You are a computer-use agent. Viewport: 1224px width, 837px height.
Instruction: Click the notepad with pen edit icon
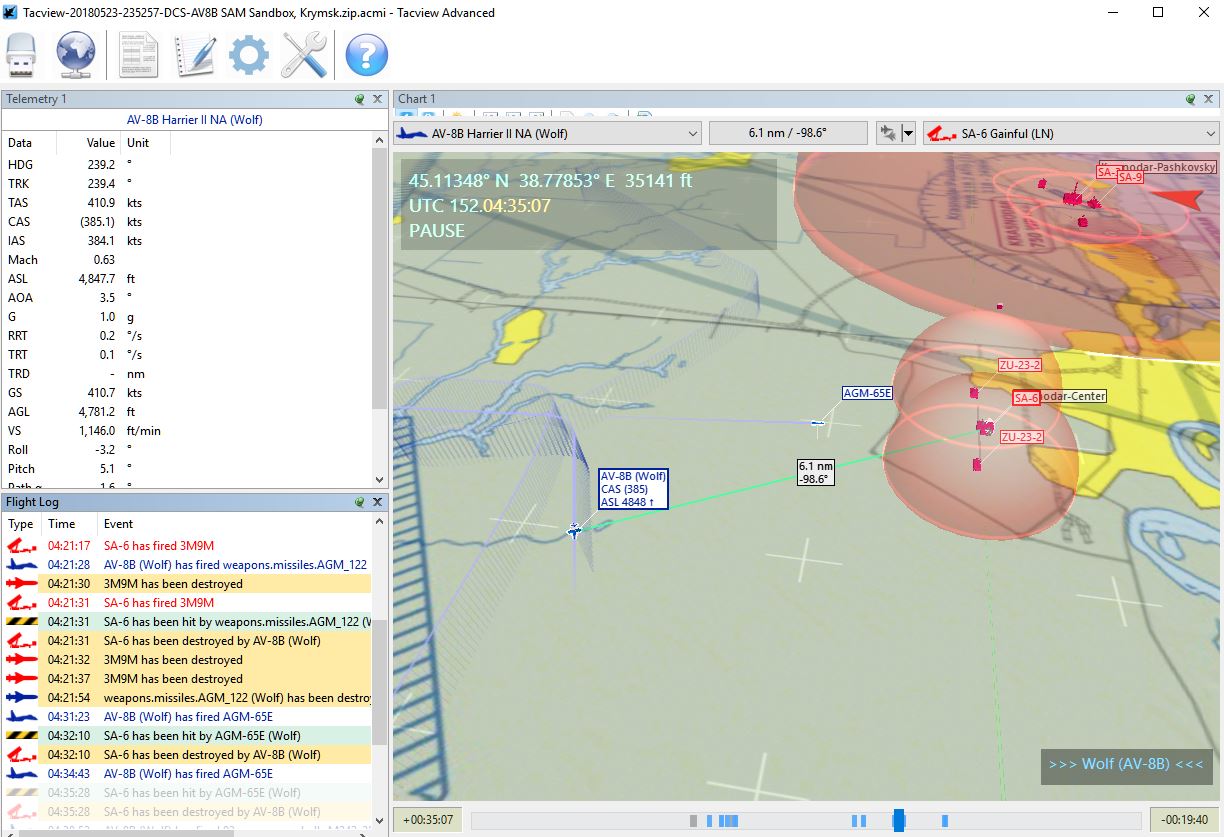pos(194,54)
